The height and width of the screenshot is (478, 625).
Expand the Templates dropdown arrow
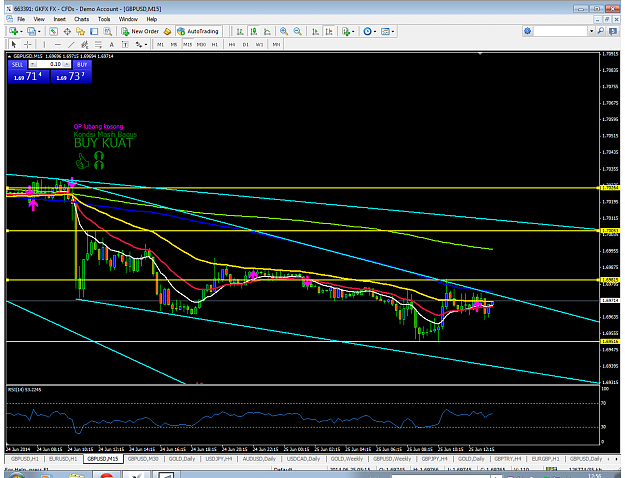(x=393, y=31)
